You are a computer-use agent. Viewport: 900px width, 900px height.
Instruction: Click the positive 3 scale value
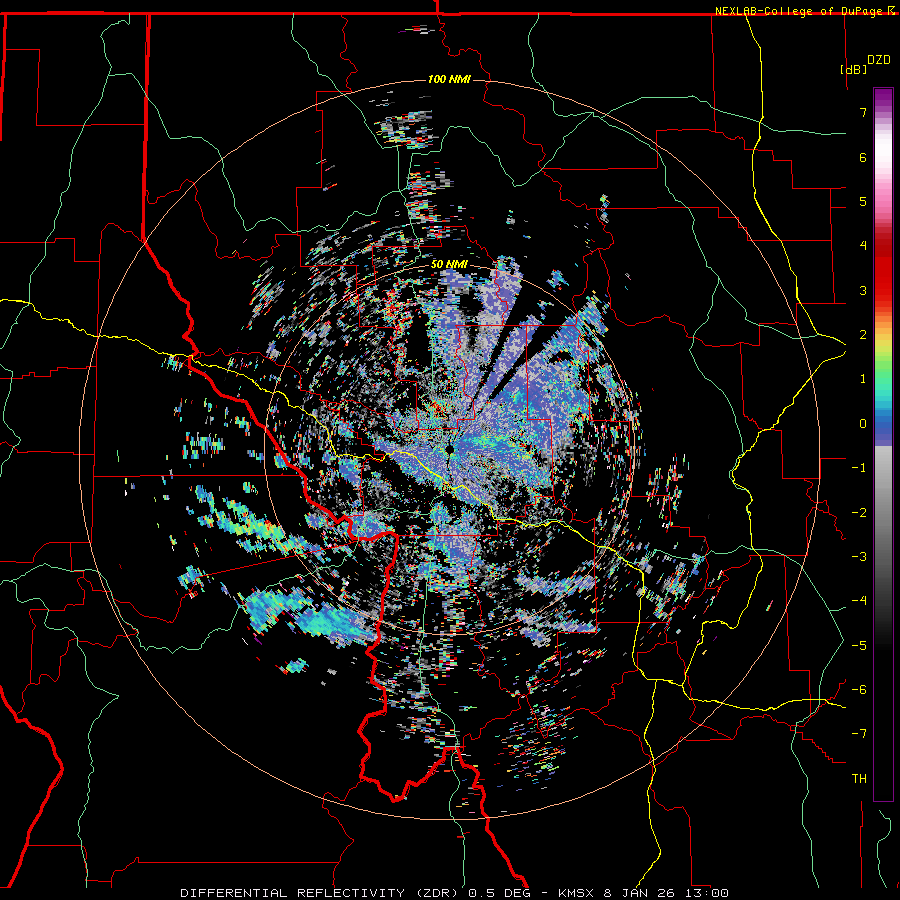click(x=863, y=290)
